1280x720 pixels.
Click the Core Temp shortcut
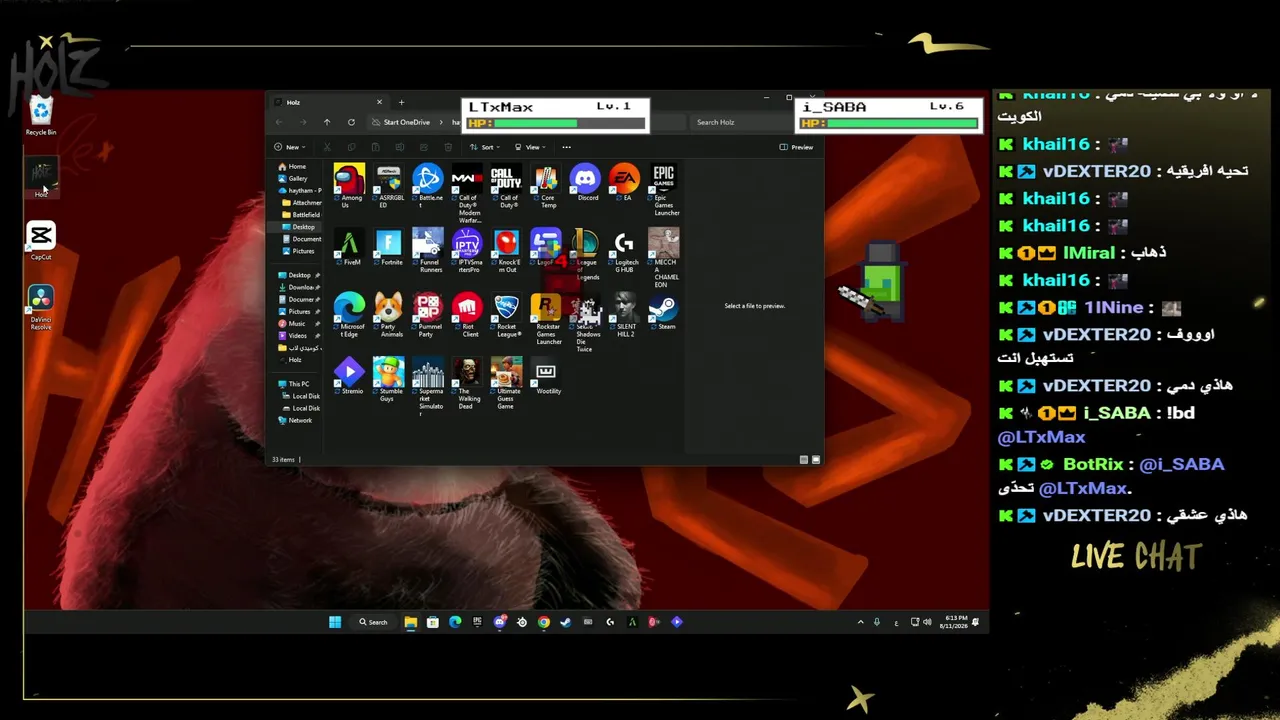click(x=546, y=185)
